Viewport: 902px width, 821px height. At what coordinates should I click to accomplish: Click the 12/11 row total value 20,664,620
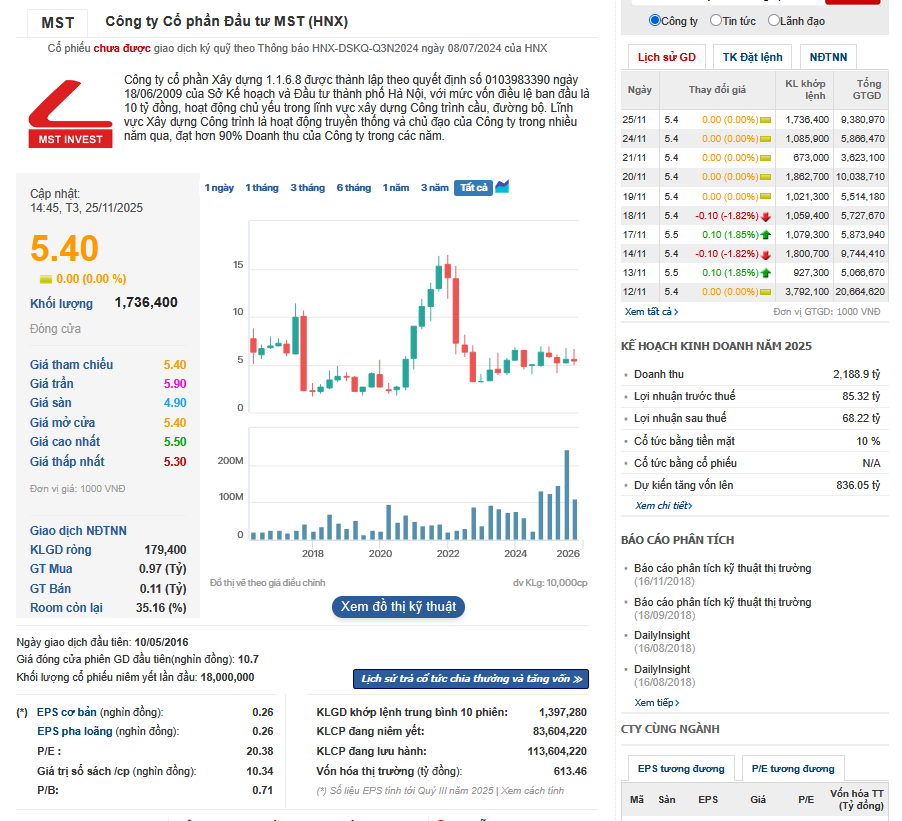click(x=860, y=292)
